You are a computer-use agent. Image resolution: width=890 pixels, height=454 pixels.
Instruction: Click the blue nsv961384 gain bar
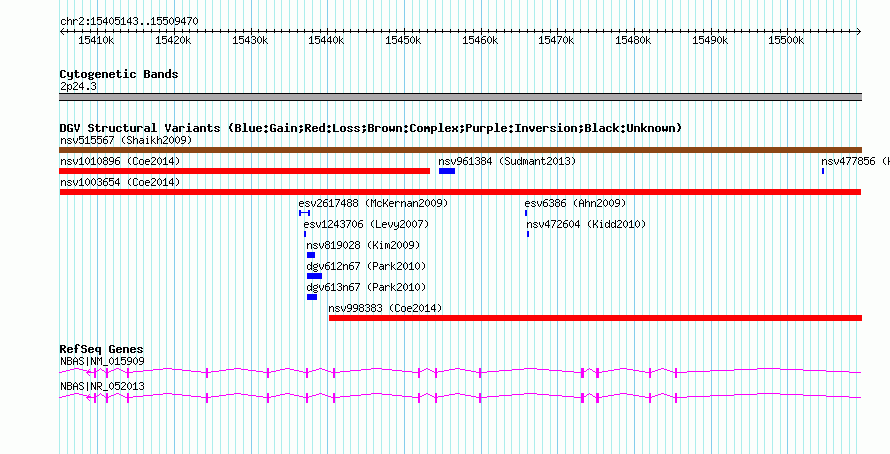[447, 171]
